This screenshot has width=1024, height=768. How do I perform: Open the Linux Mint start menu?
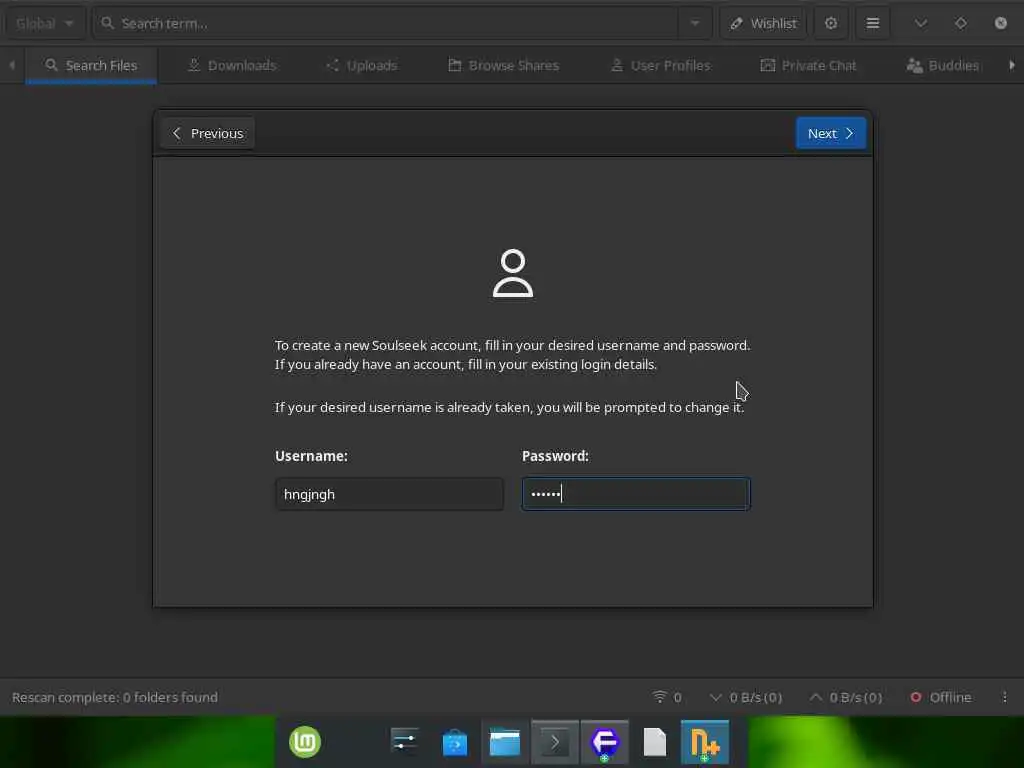305,743
